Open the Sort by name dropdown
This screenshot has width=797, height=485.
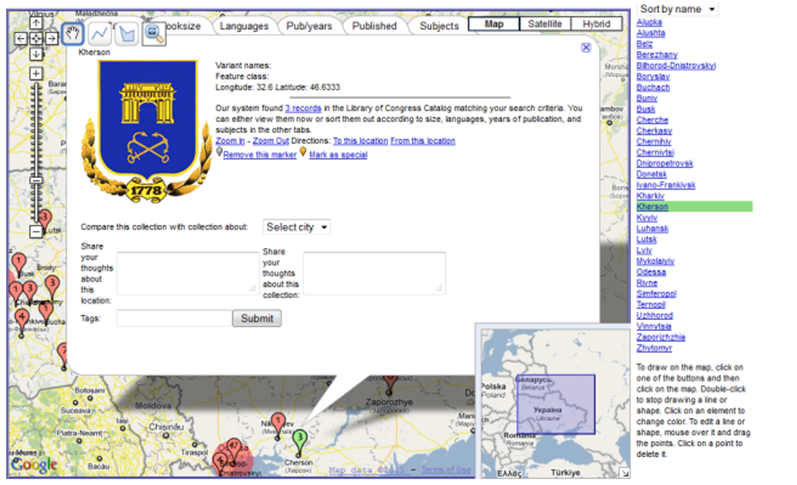(678, 9)
